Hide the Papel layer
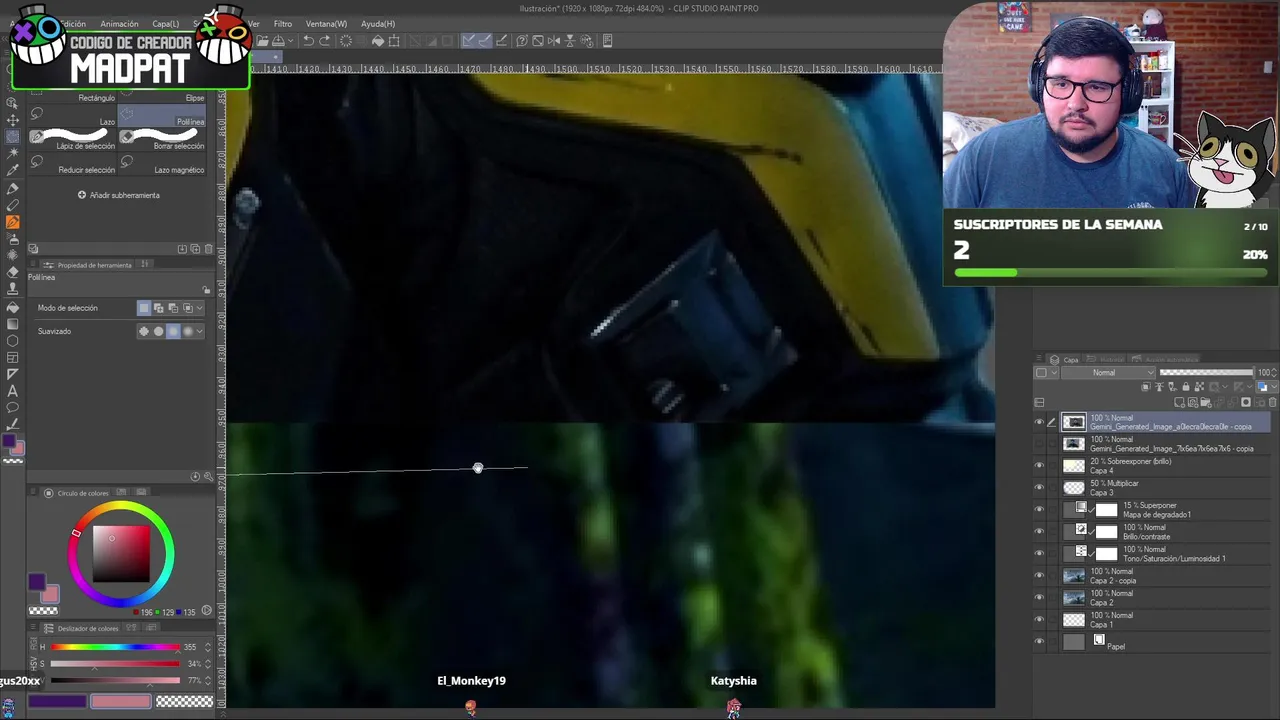 [1039, 642]
